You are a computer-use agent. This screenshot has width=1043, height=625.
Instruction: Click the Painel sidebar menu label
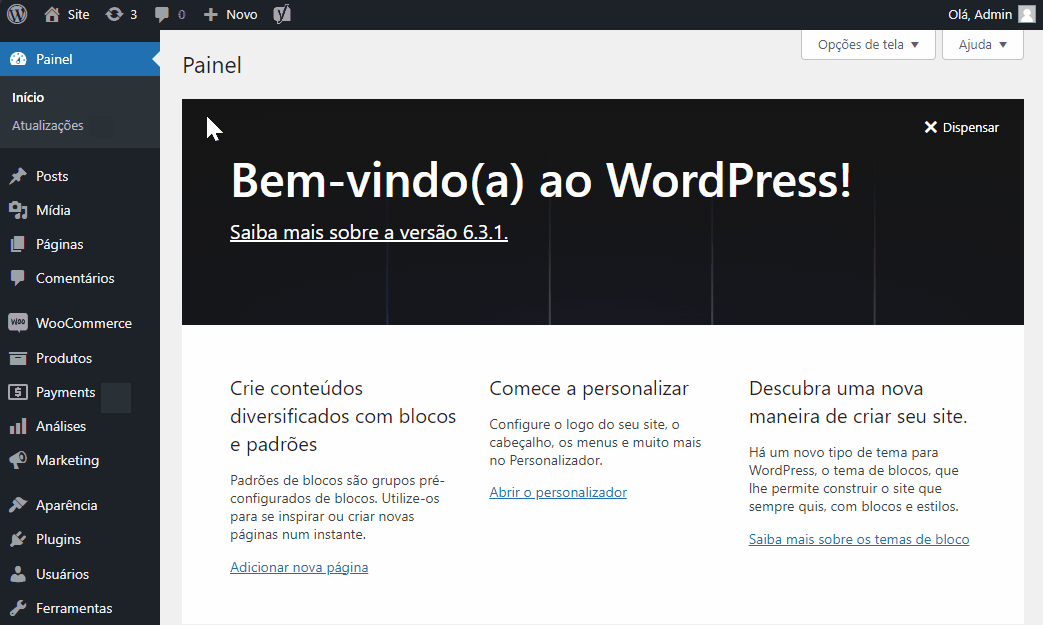coord(54,59)
